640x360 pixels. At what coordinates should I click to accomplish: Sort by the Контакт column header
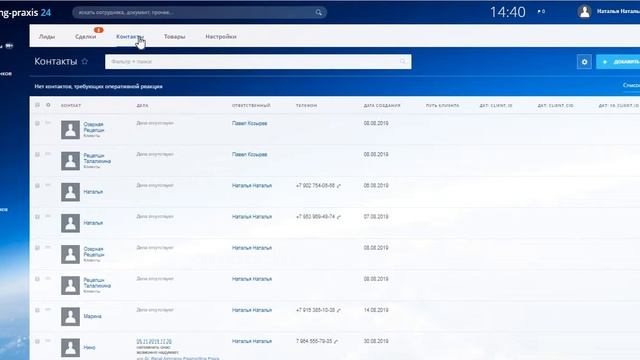(71, 105)
